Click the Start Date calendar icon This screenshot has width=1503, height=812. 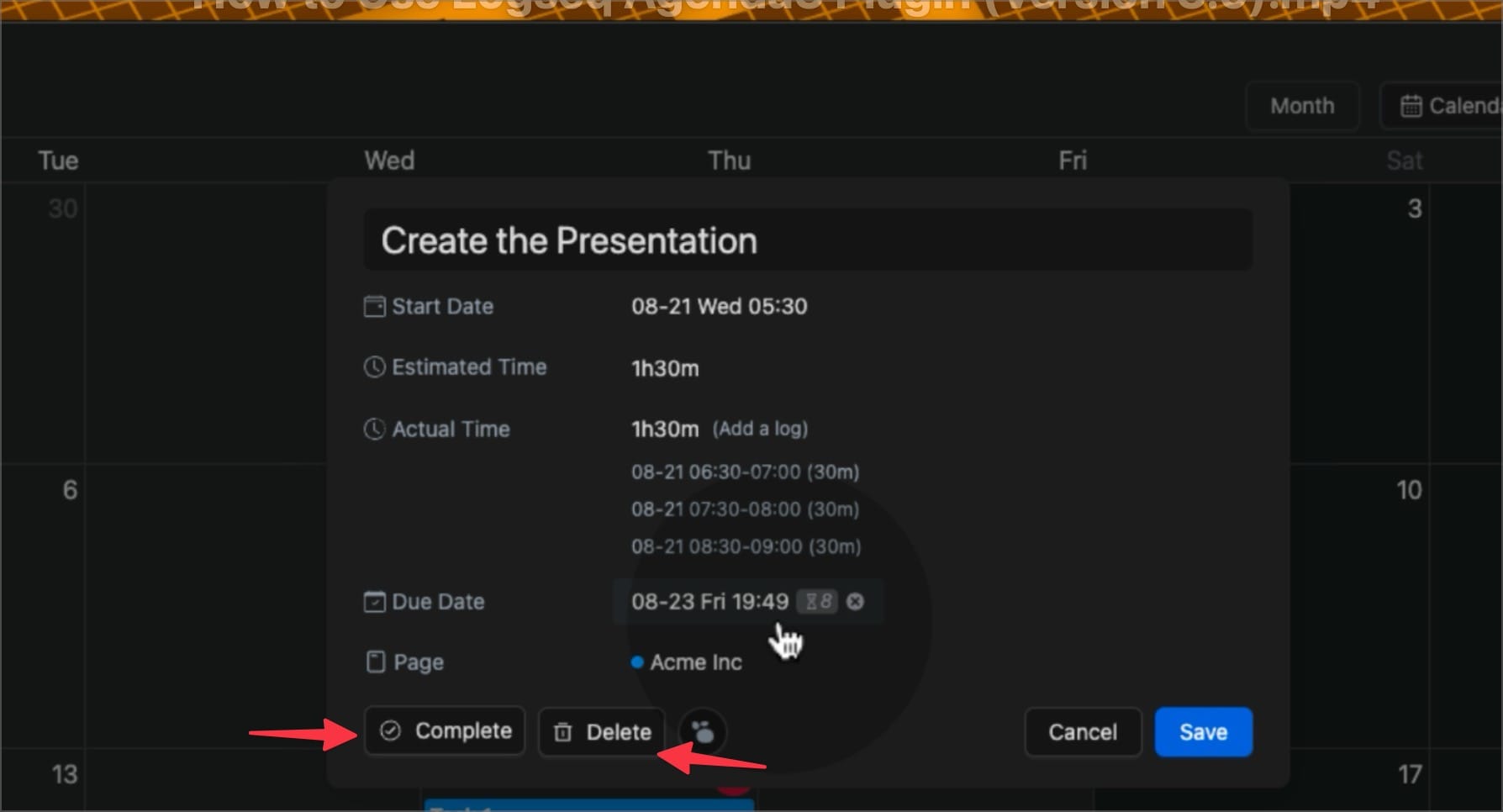click(x=374, y=306)
